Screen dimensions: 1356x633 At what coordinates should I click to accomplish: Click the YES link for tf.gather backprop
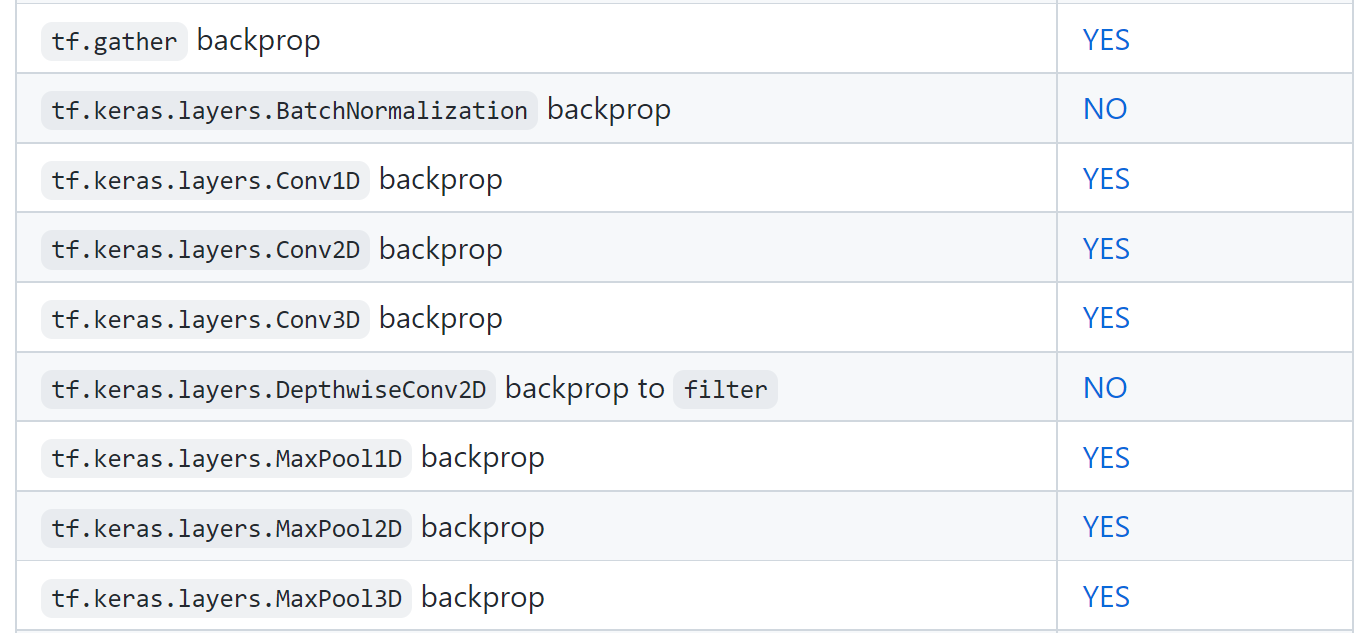[x=1106, y=40]
